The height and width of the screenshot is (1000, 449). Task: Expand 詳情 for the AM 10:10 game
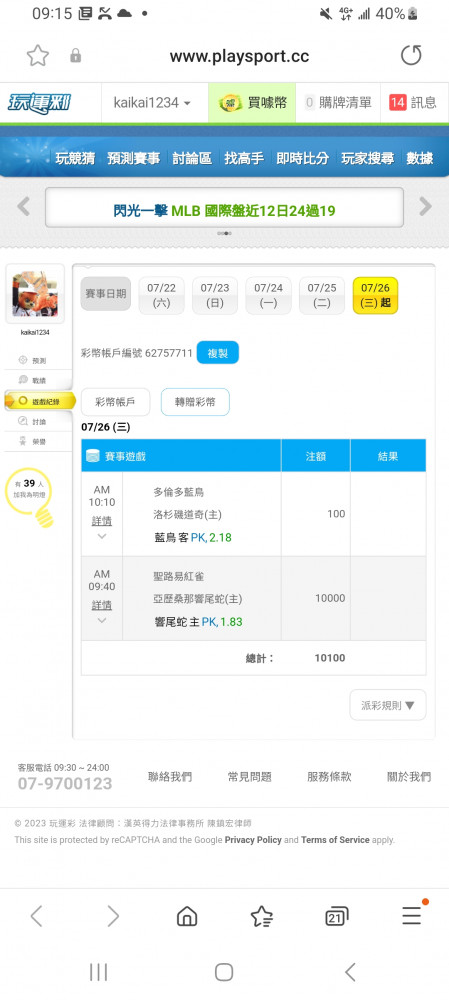101,520
